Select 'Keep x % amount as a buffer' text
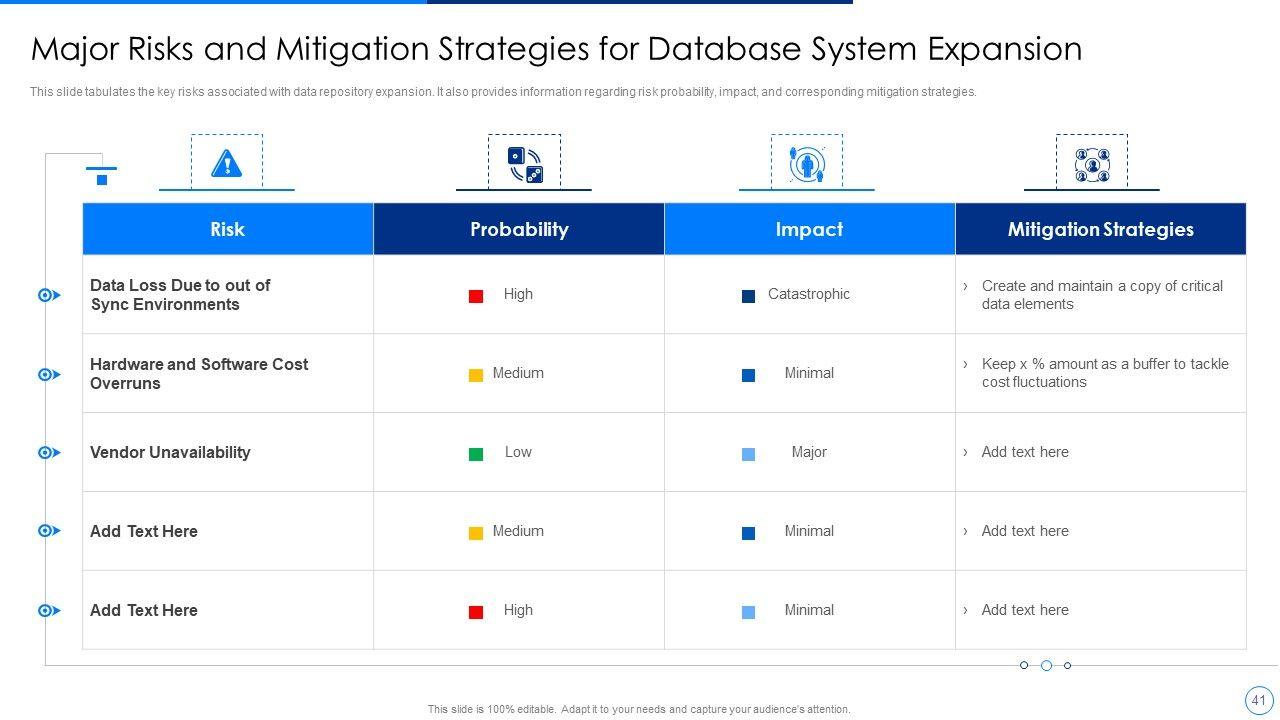The width and height of the screenshot is (1280, 720). pyautogui.click(x=1105, y=373)
